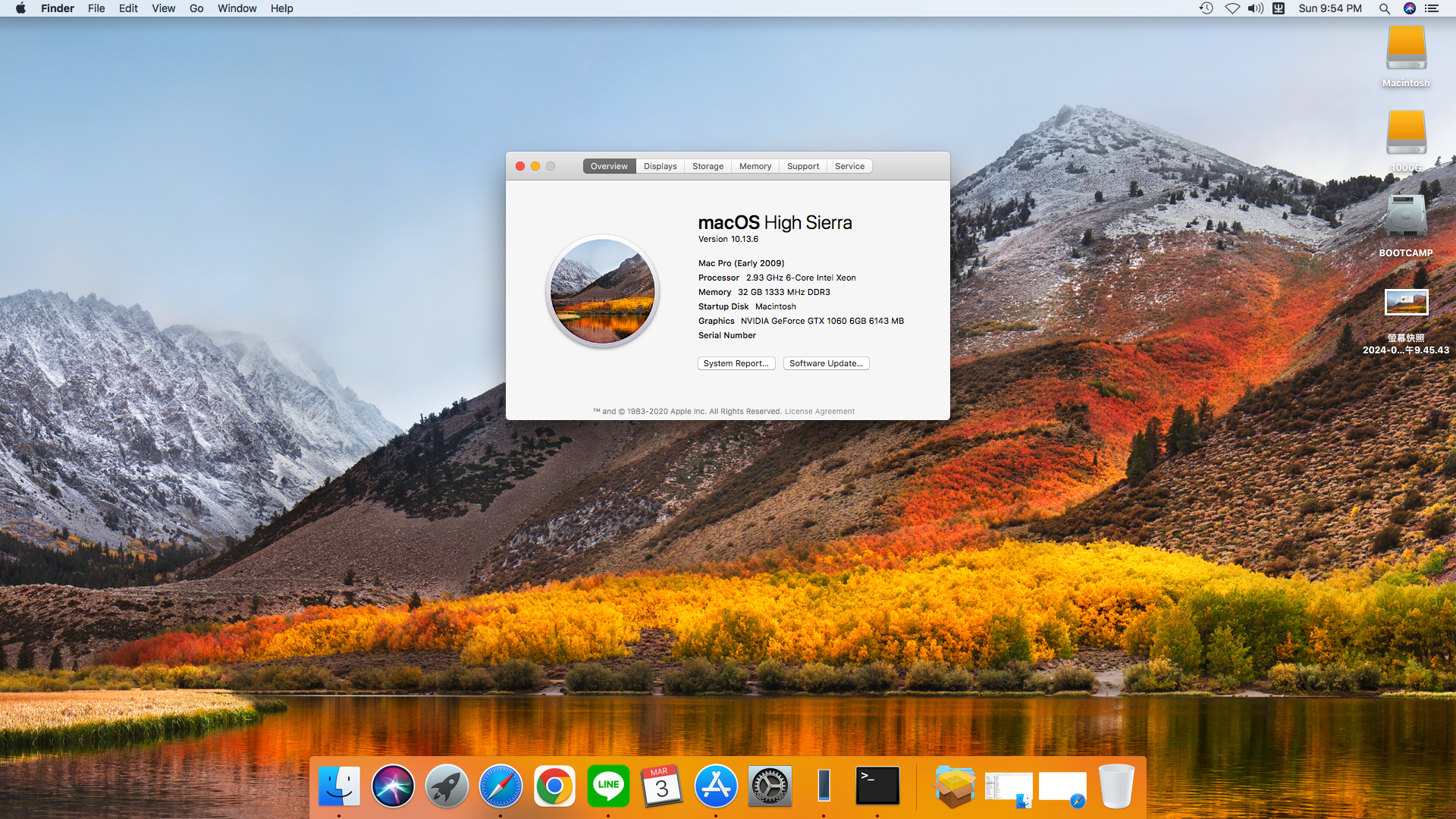Click the Finder menu bar item
Screen dimensions: 1456x819
point(57,8)
